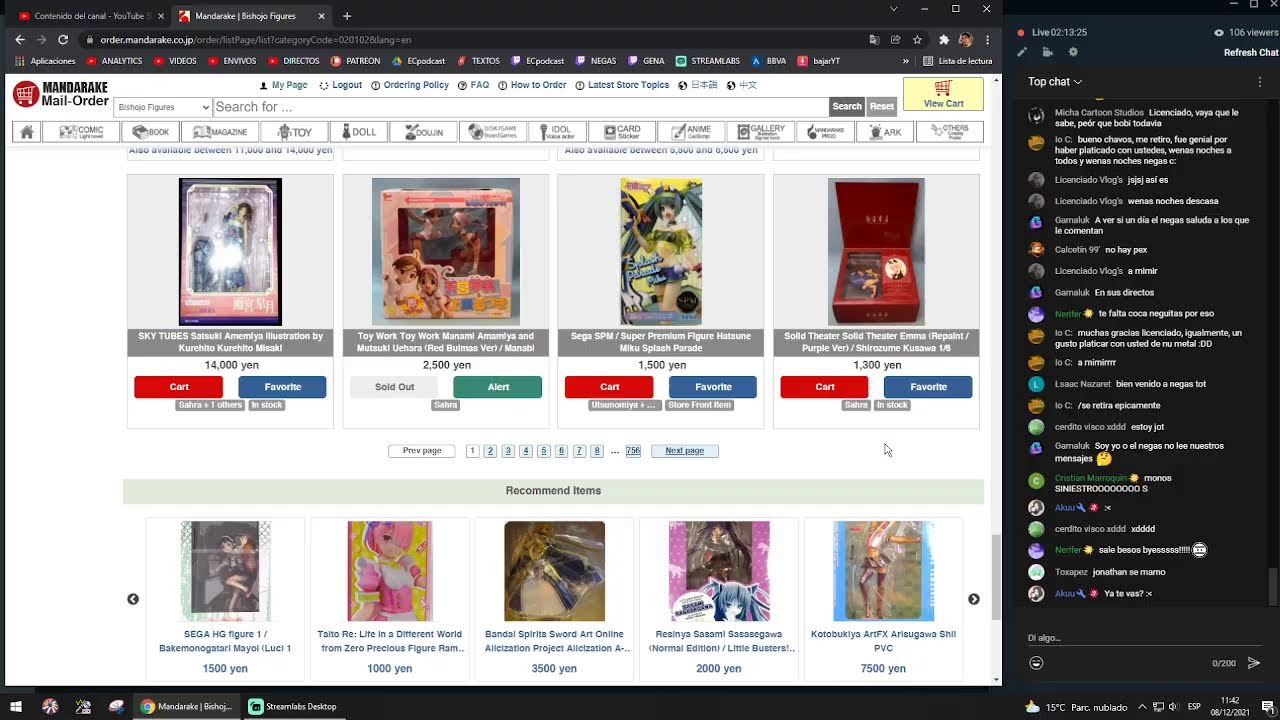Click the Logout link
1280x720 pixels.
click(x=340, y=85)
